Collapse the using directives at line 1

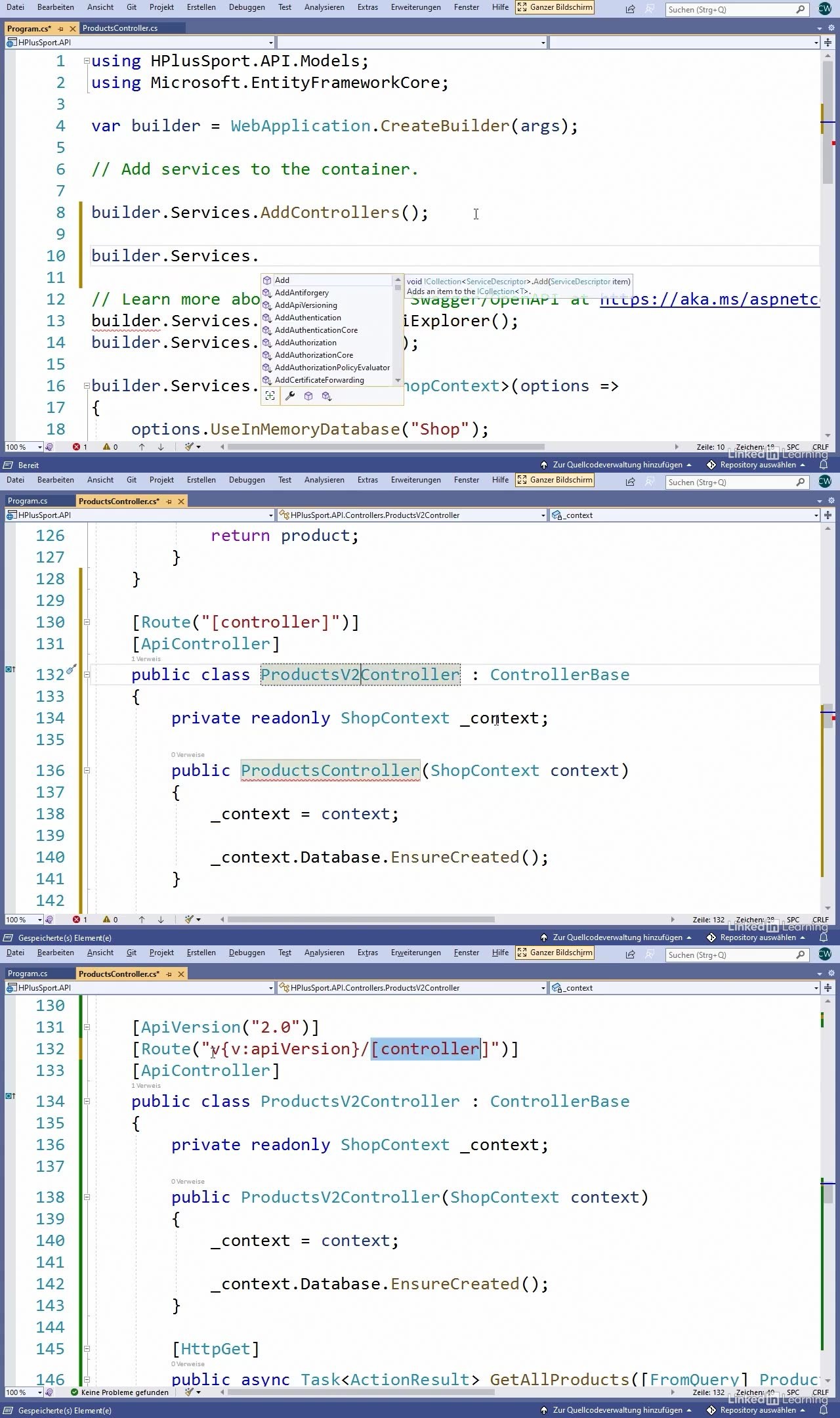(87, 61)
